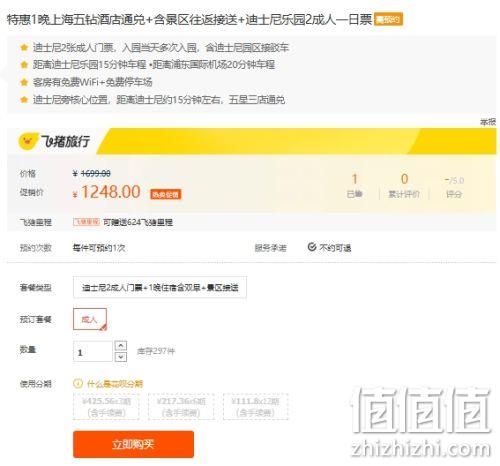Viewport: 500px width, 466px height.
Task: Click the 库存297件 stock text
Action: pos(156,351)
